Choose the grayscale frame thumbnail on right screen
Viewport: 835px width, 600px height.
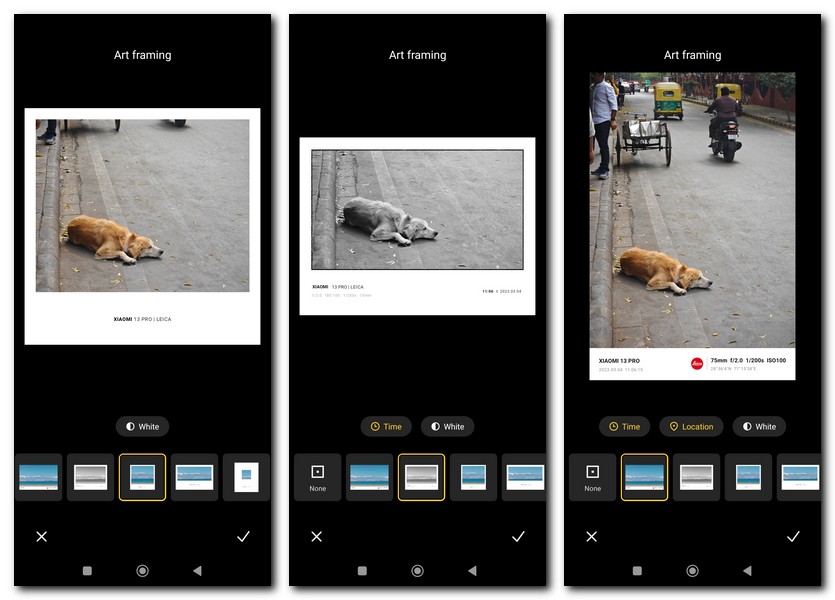(696, 477)
